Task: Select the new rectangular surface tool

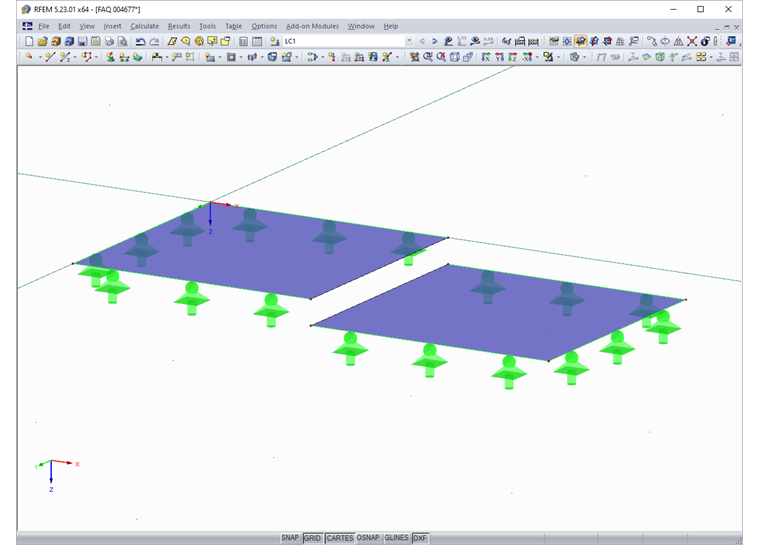Action: (x=210, y=57)
